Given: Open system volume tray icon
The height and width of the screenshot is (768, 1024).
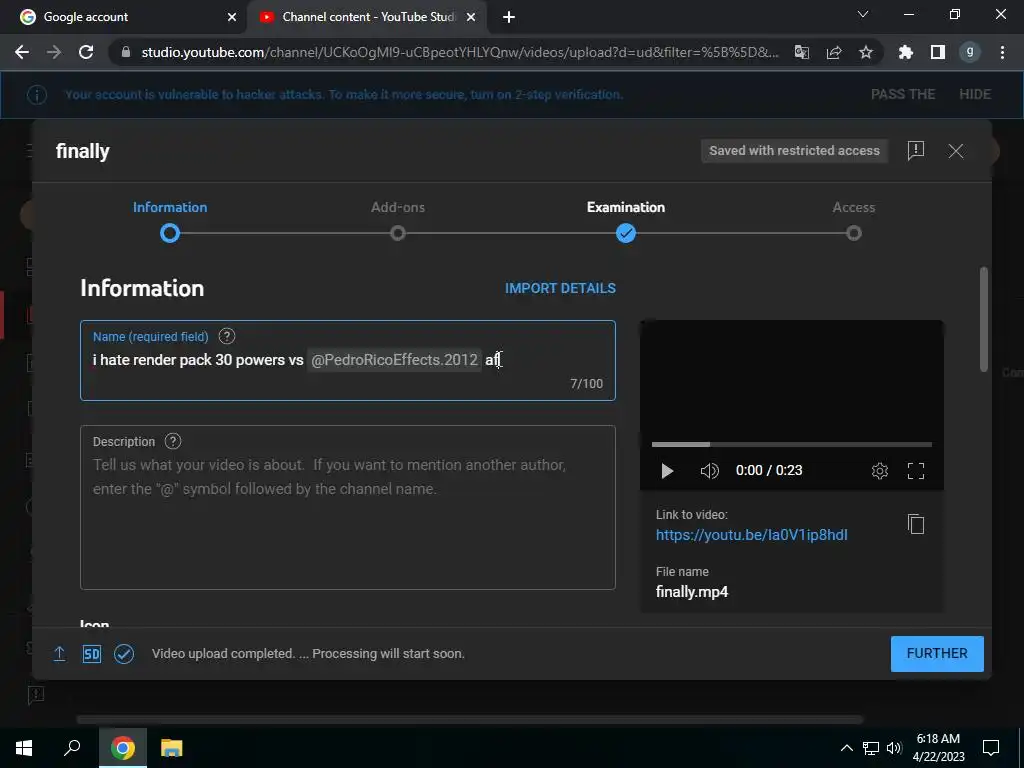Looking at the screenshot, I should tap(895, 748).
